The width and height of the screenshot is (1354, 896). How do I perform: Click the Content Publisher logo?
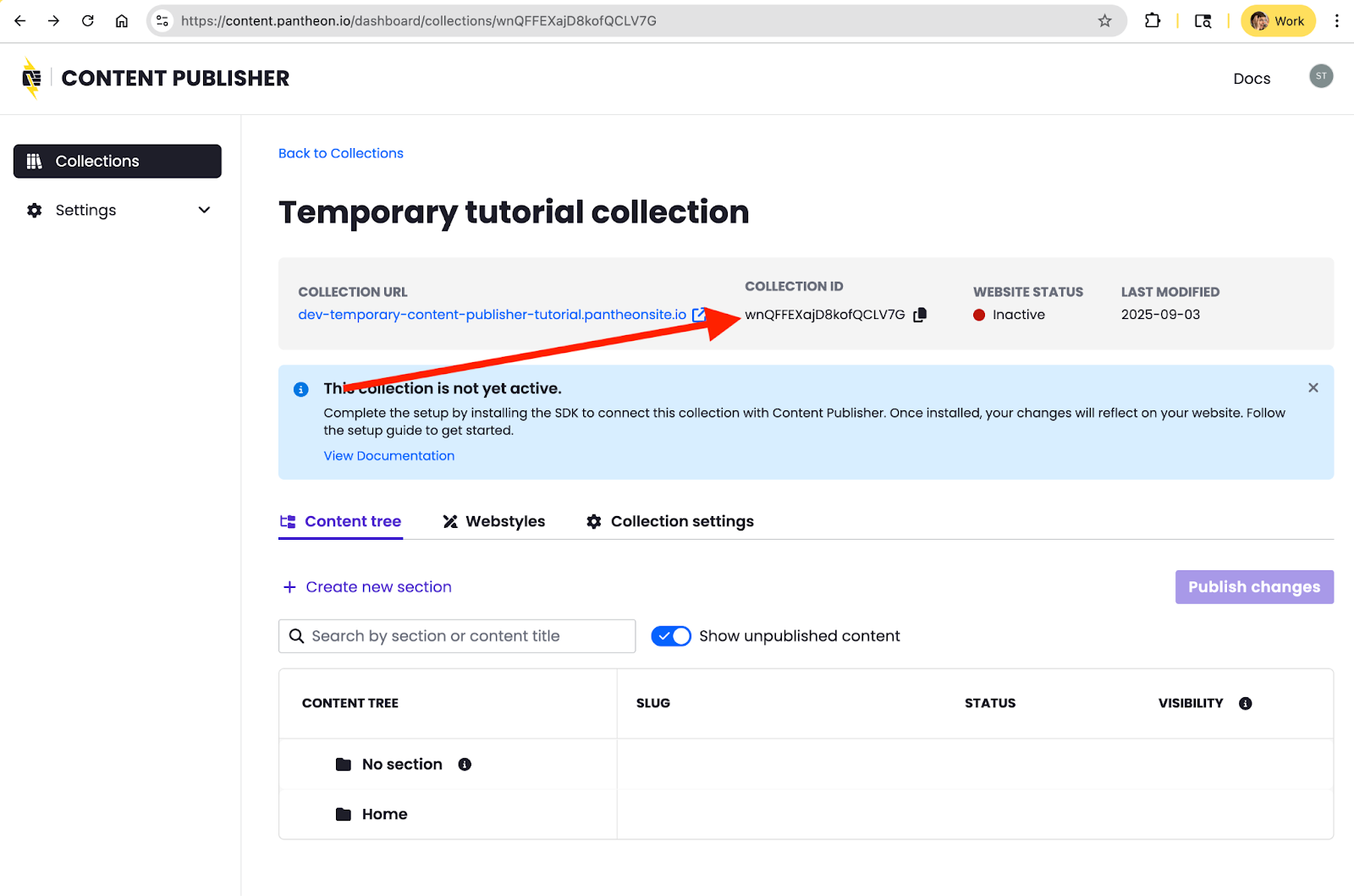coord(32,79)
